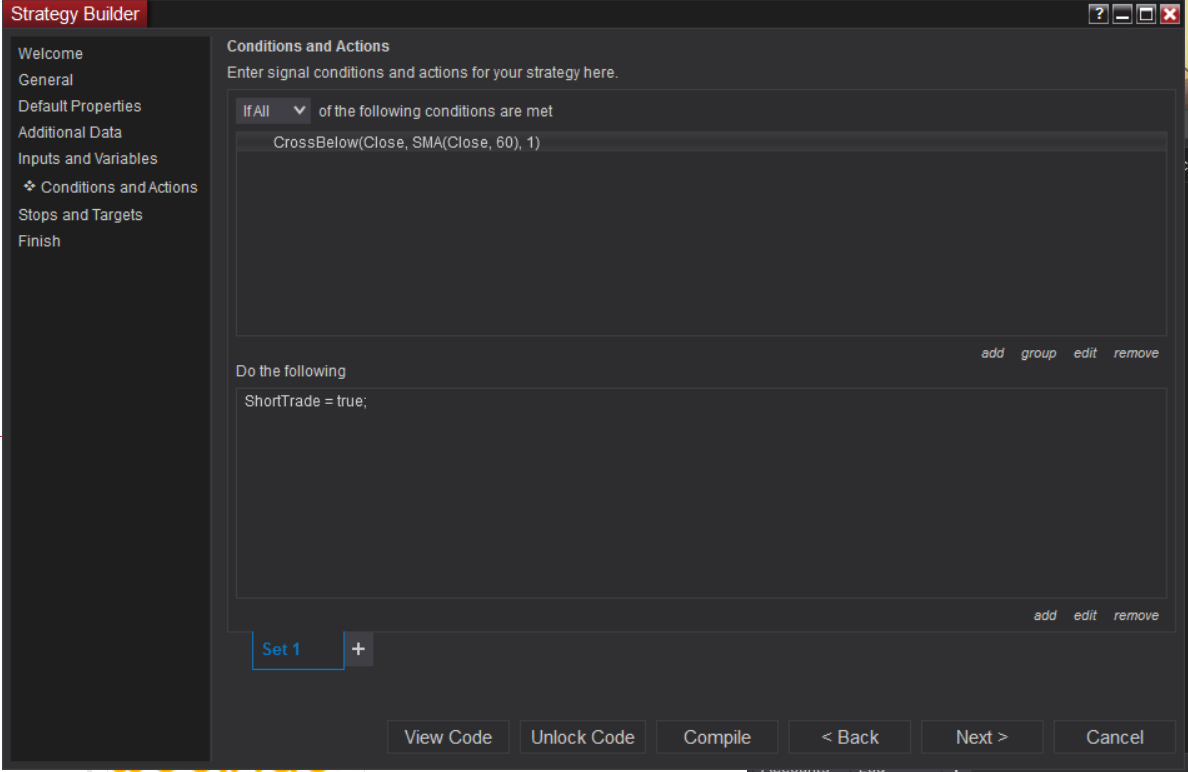Go to Stops and Targets
This screenshot has height=772, width=1188.
click(80, 215)
